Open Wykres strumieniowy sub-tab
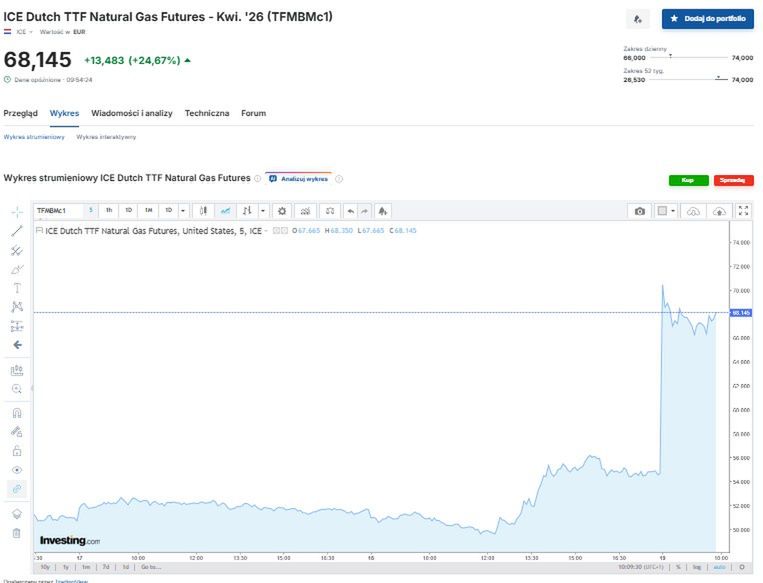 34,137
